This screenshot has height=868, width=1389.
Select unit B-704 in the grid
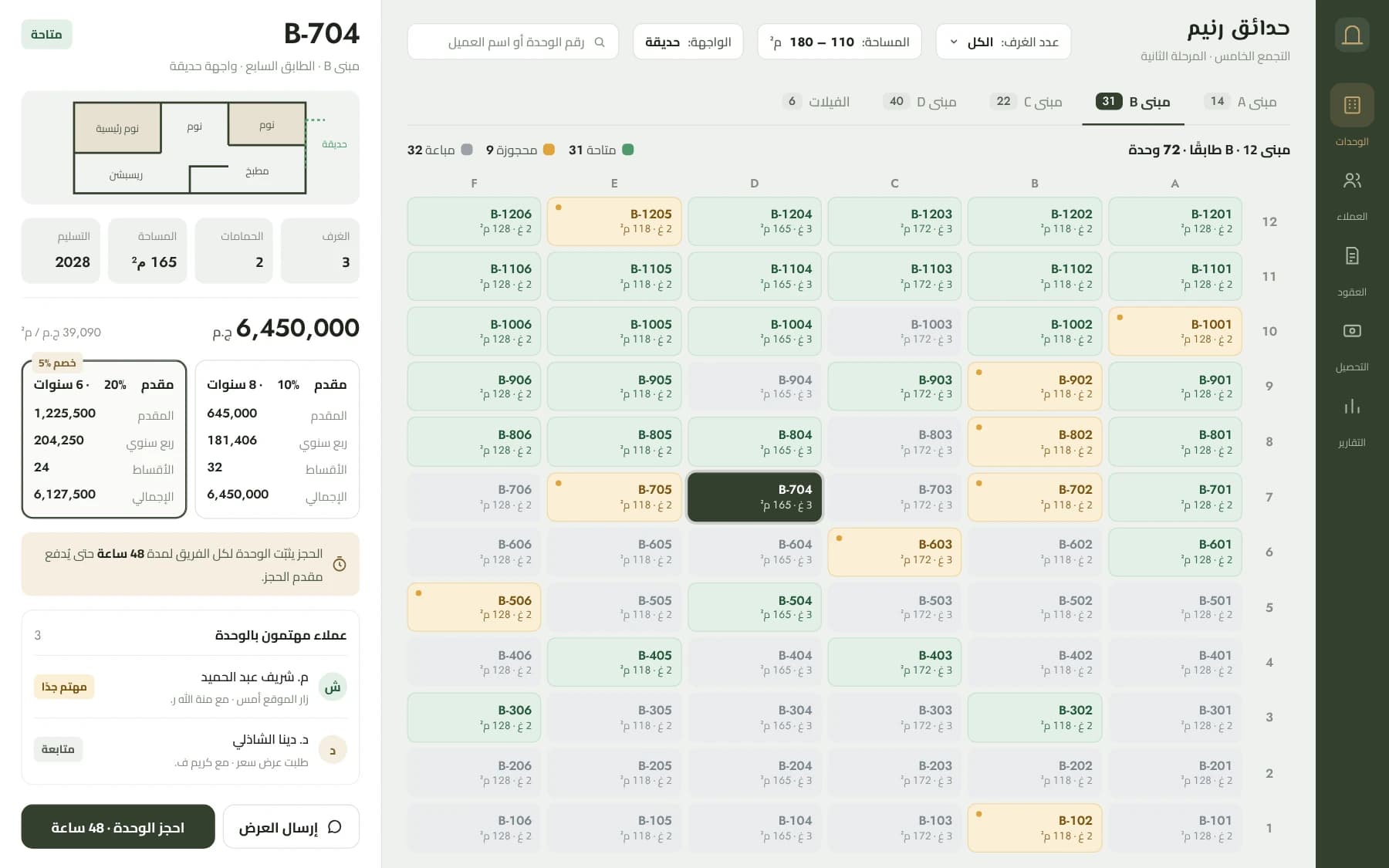(755, 498)
